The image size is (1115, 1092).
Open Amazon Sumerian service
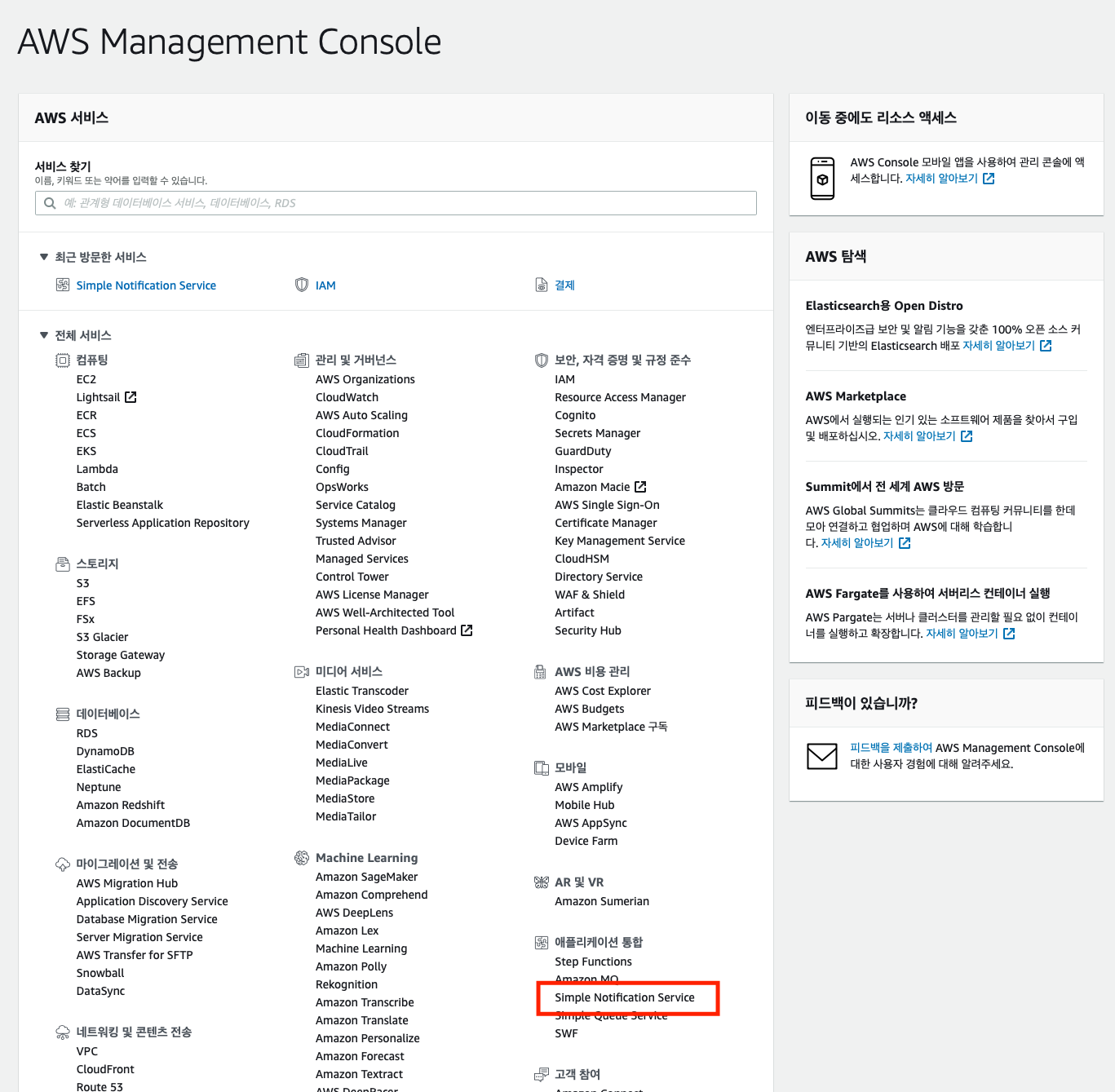[602, 901]
